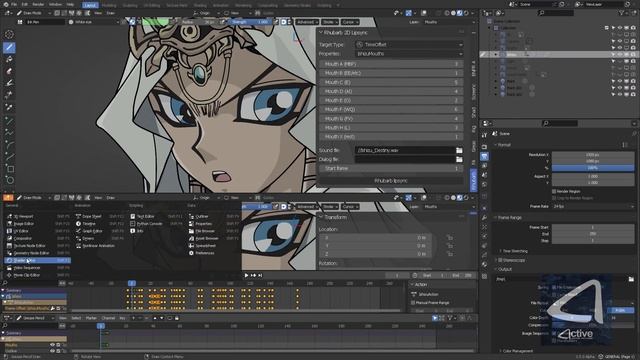Open the Render menu
The image size is (640, 360).
(38, 4)
